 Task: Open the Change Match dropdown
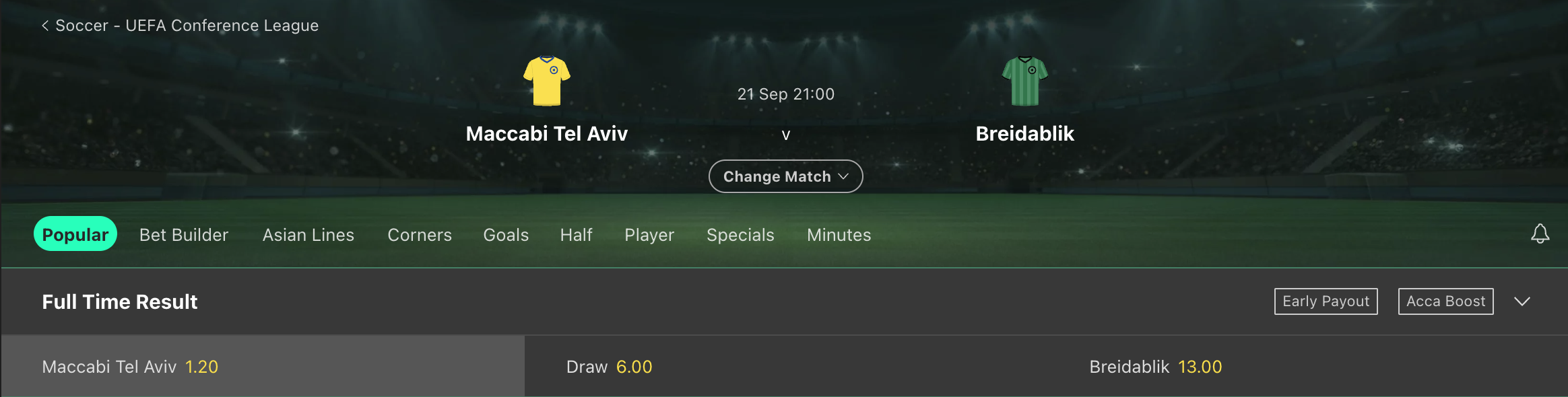click(785, 176)
